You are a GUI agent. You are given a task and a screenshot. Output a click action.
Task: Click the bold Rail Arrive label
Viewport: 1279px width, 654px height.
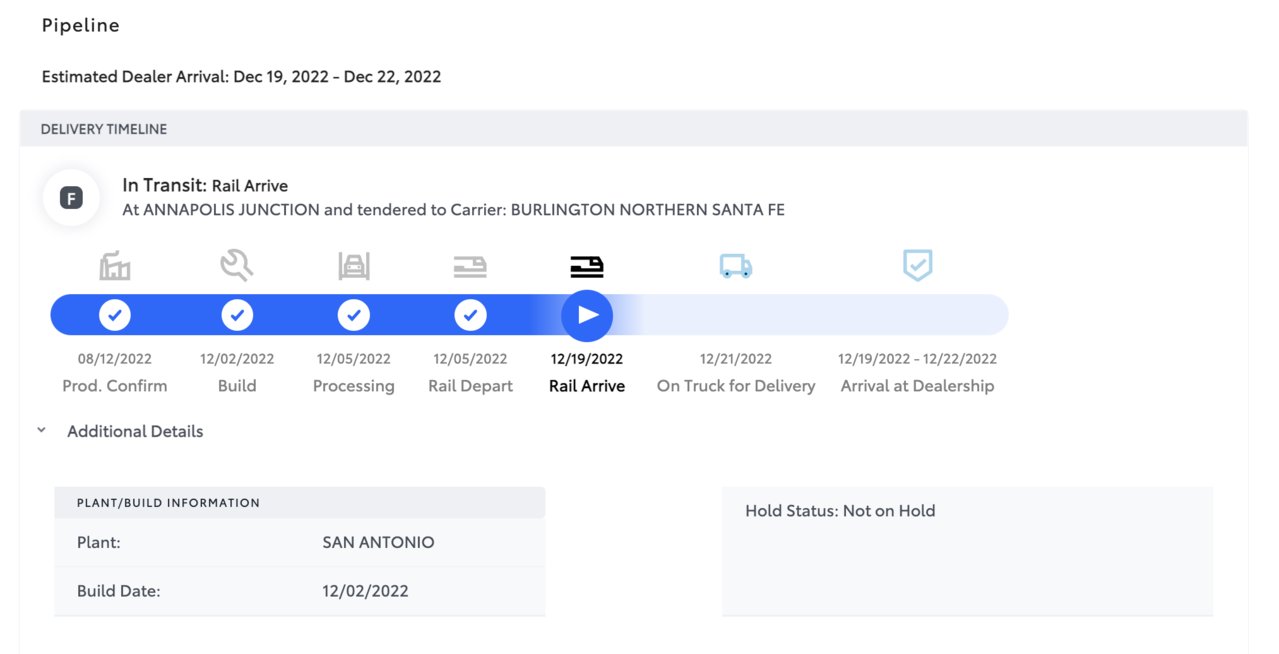click(587, 386)
